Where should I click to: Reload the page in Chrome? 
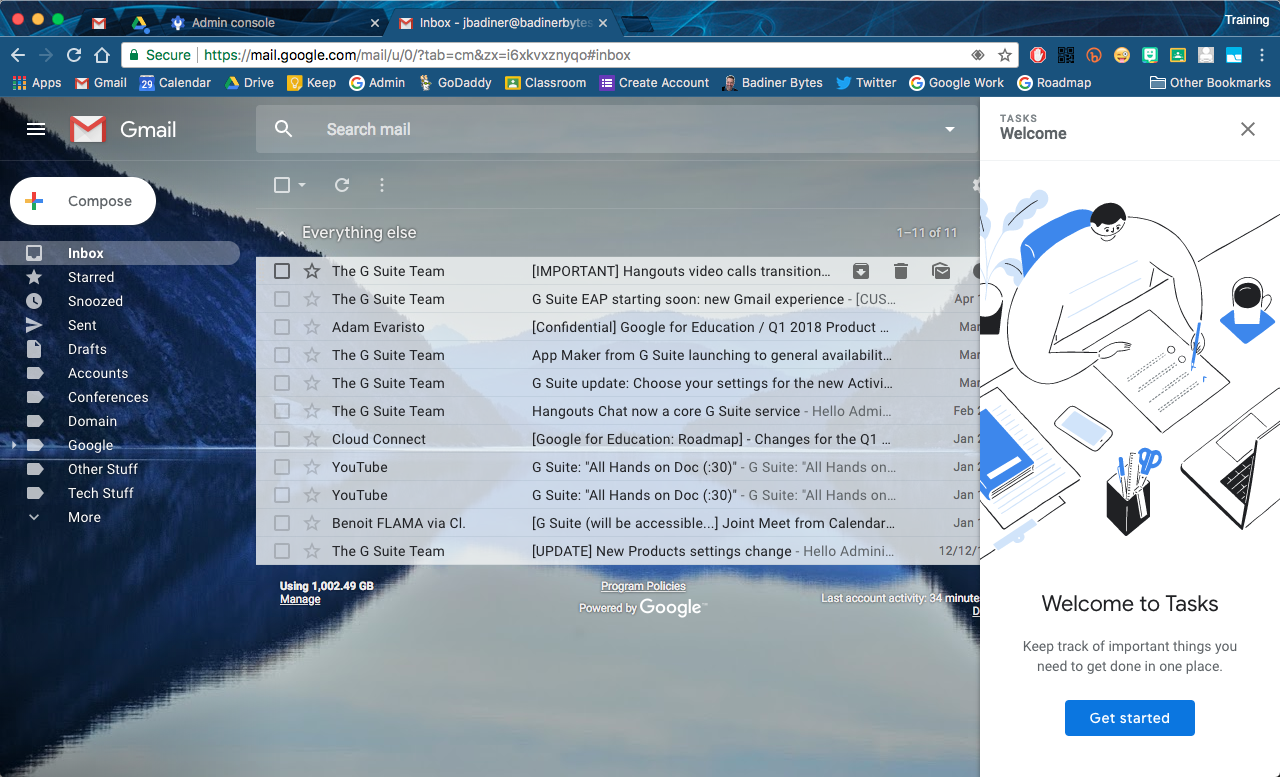74,55
